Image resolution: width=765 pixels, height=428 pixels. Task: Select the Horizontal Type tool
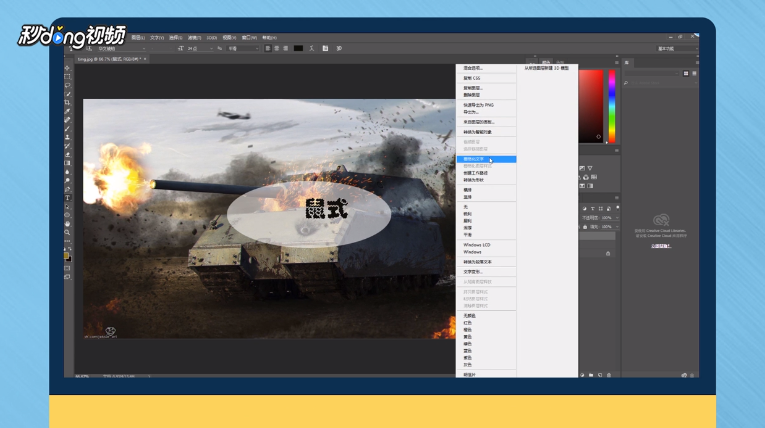pyautogui.click(x=67, y=198)
